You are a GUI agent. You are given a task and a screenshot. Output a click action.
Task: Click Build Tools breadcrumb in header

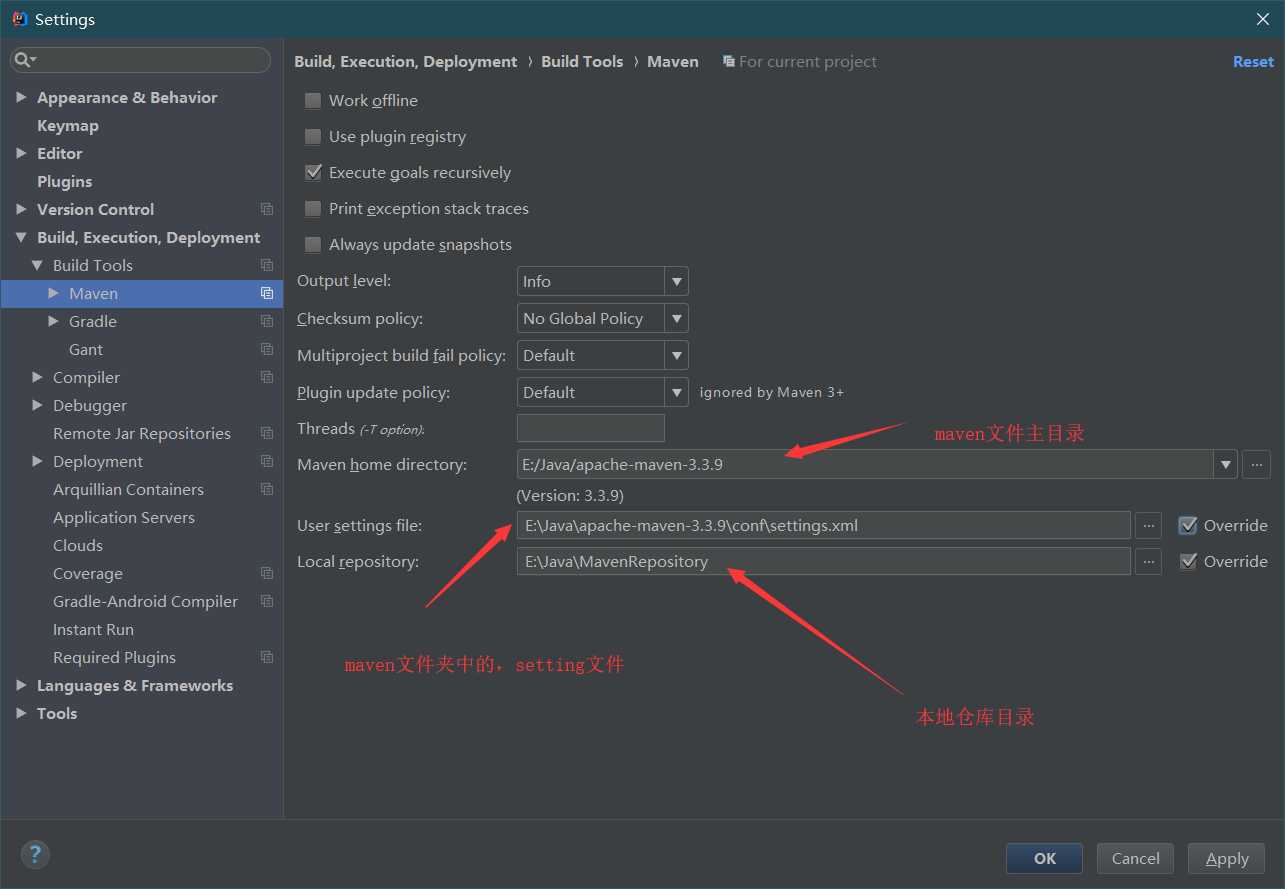(582, 61)
